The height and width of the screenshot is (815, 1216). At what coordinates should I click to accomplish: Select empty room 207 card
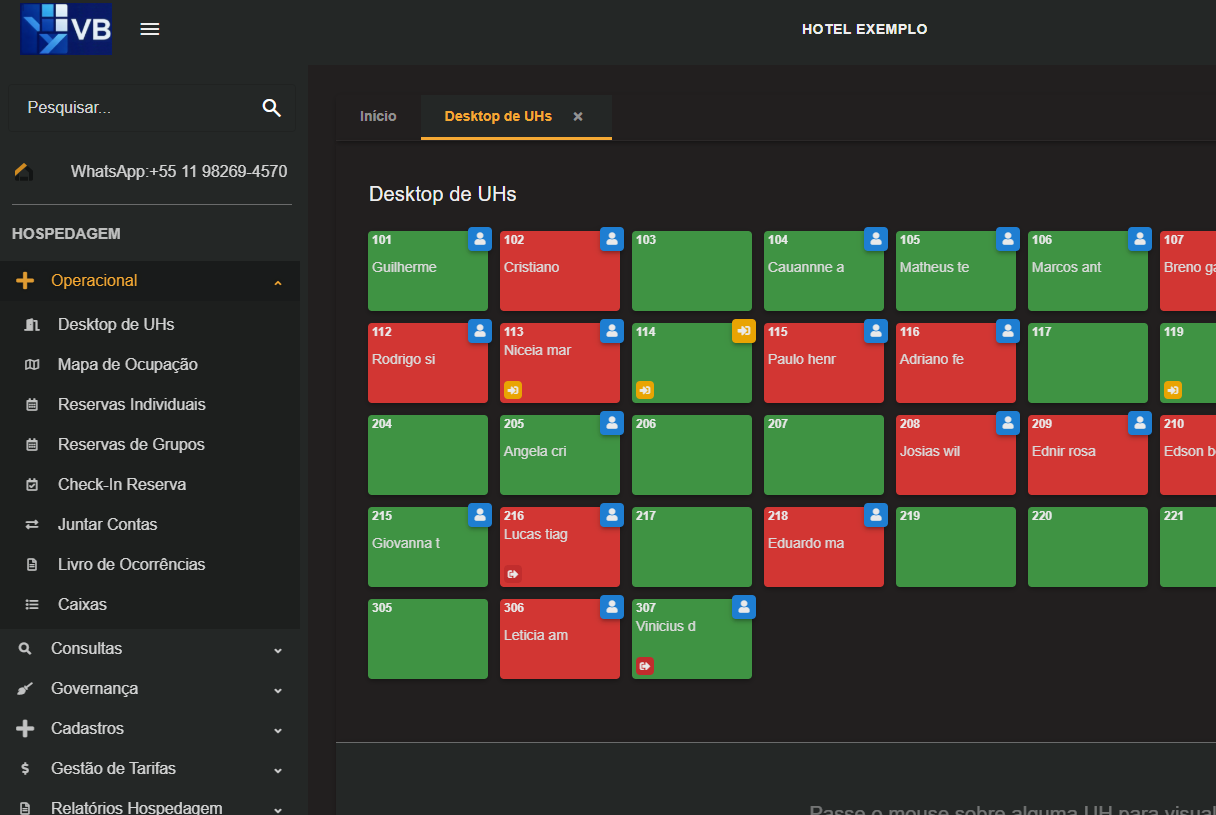(824, 455)
